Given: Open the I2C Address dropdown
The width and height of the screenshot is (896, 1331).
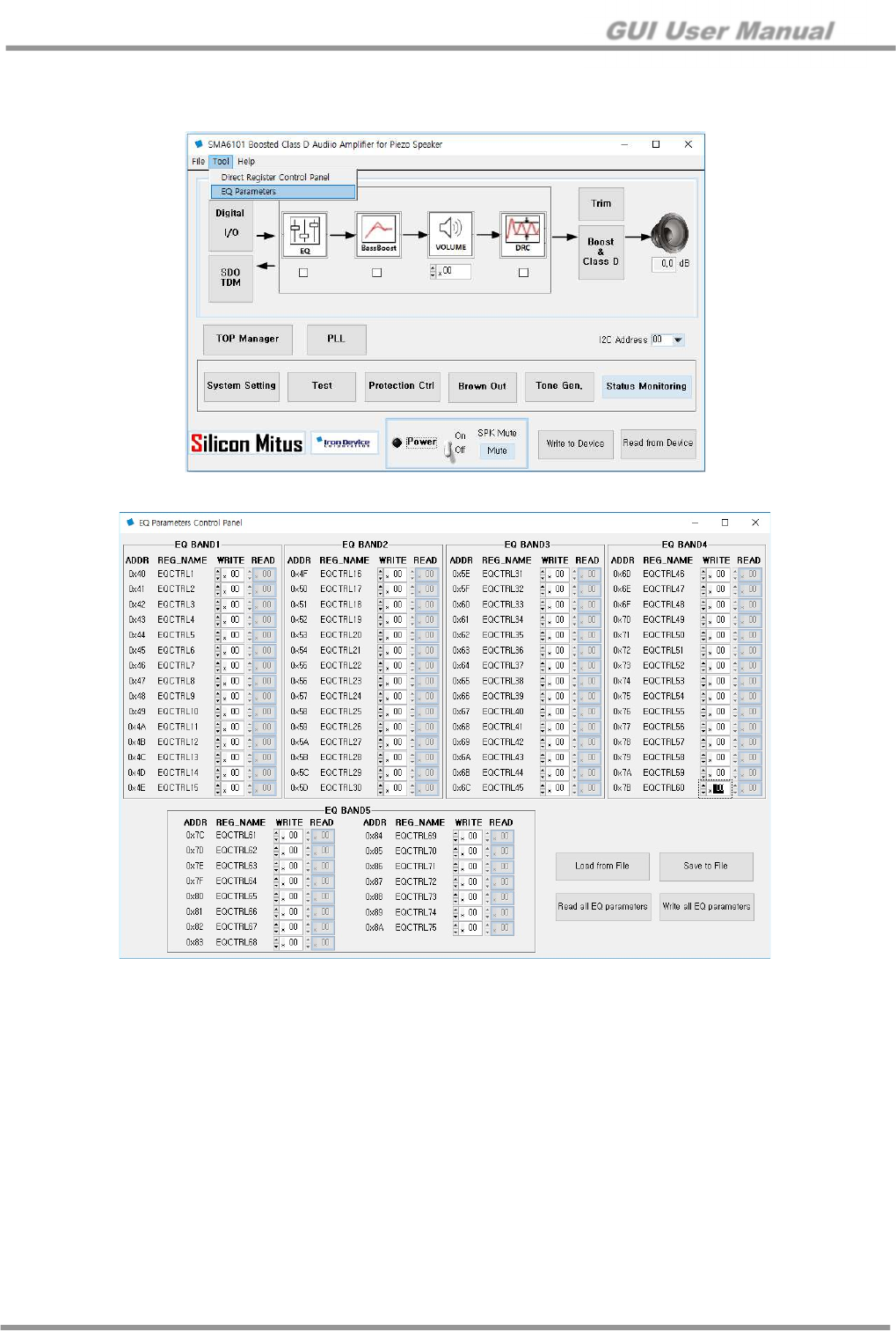Looking at the screenshot, I should (677, 340).
